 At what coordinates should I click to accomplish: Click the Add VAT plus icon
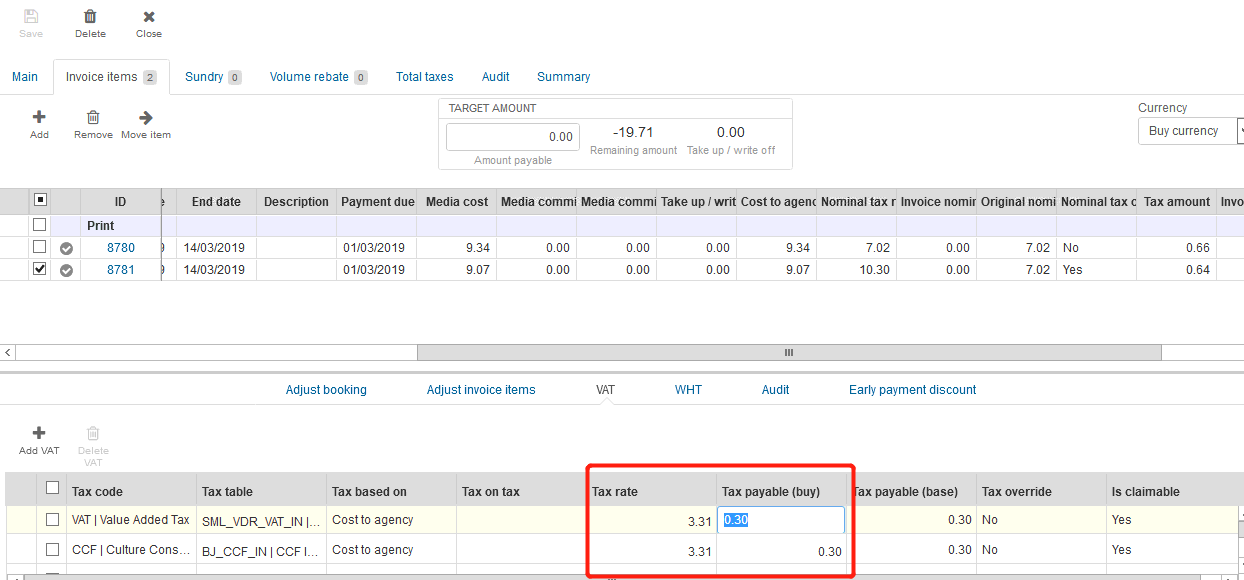[x=39, y=433]
